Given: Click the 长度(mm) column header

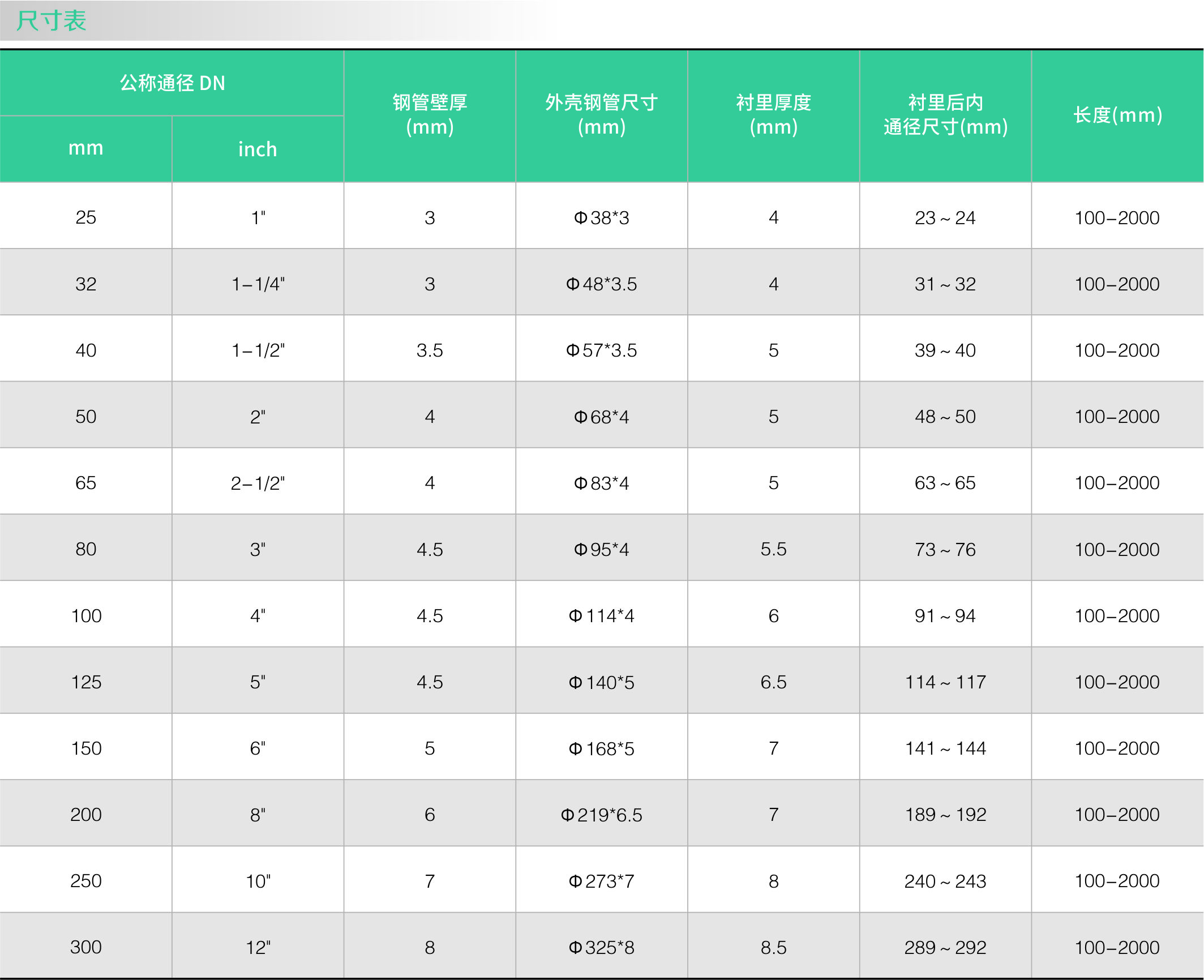Looking at the screenshot, I should pyautogui.click(x=1117, y=115).
